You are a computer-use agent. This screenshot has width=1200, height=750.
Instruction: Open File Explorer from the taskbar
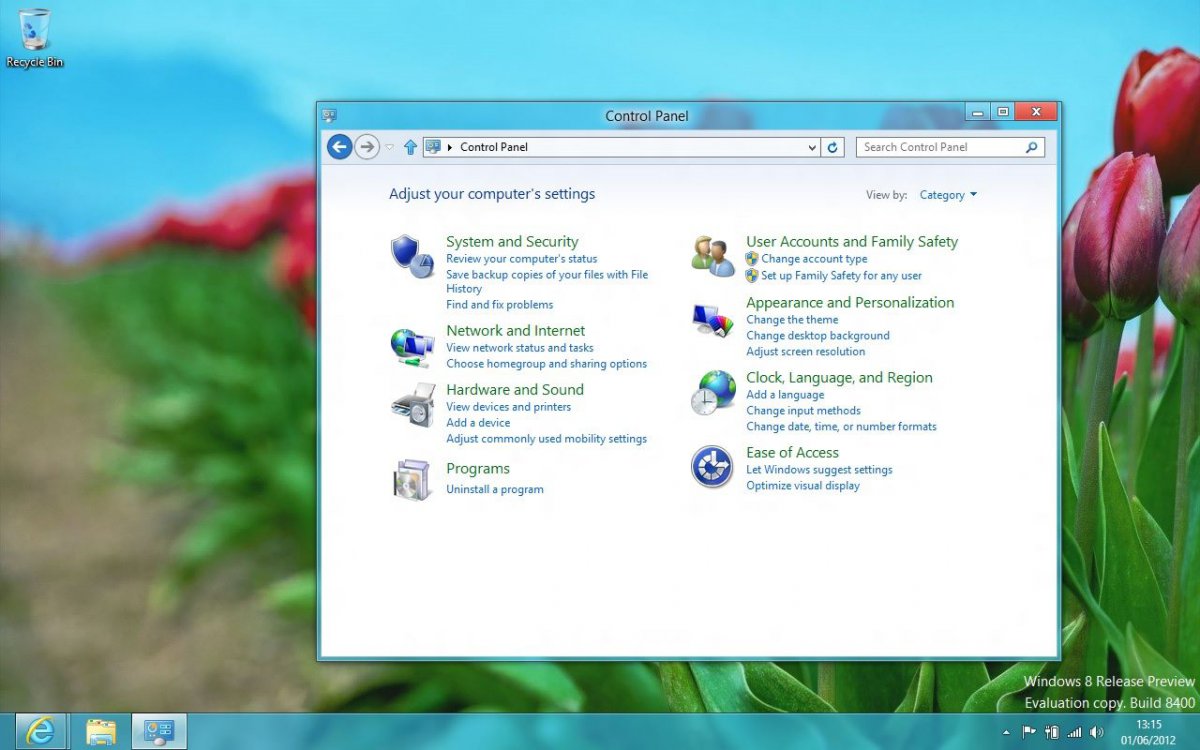point(100,732)
